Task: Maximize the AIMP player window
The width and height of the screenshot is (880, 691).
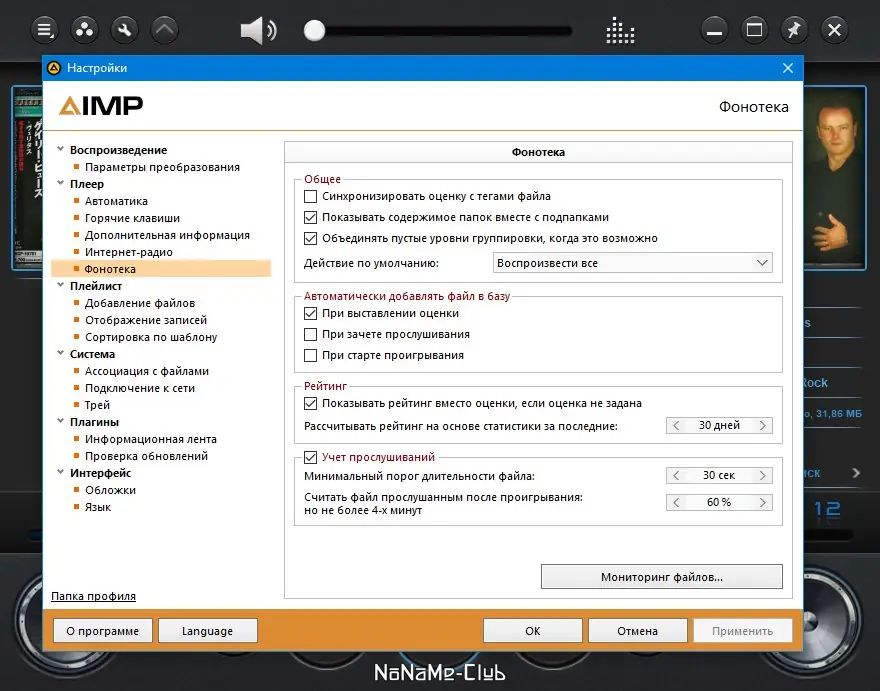Action: click(x=754, y=30)
